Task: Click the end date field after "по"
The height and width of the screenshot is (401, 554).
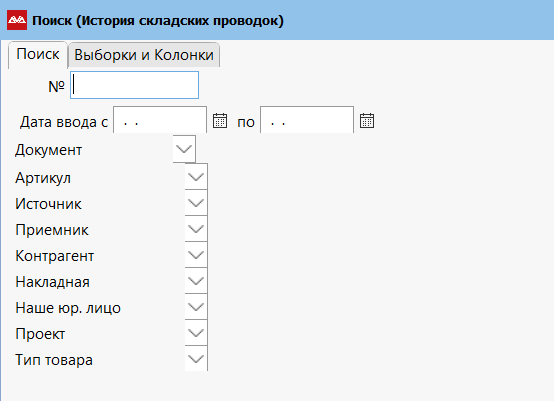Action: (307, 120)
